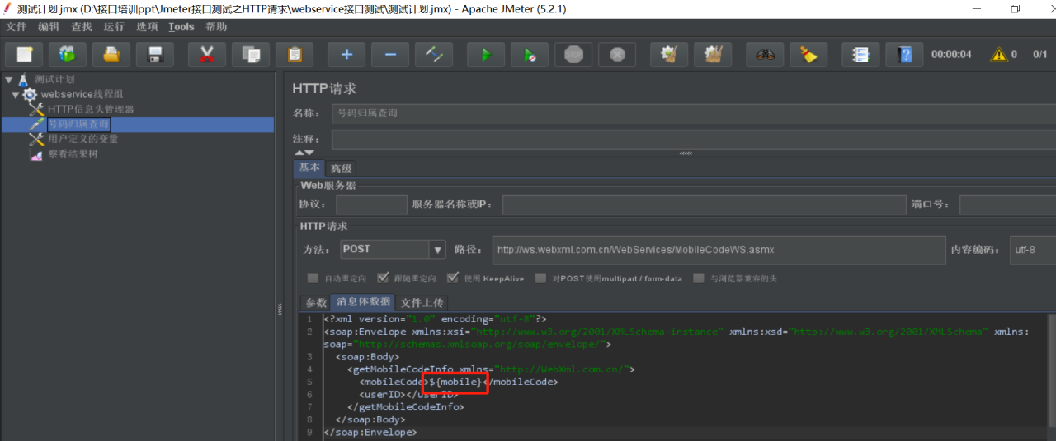Screen dimensions: 1056x441
Task: Expand all nodes with plus icon
Action: tap(347, 55)
